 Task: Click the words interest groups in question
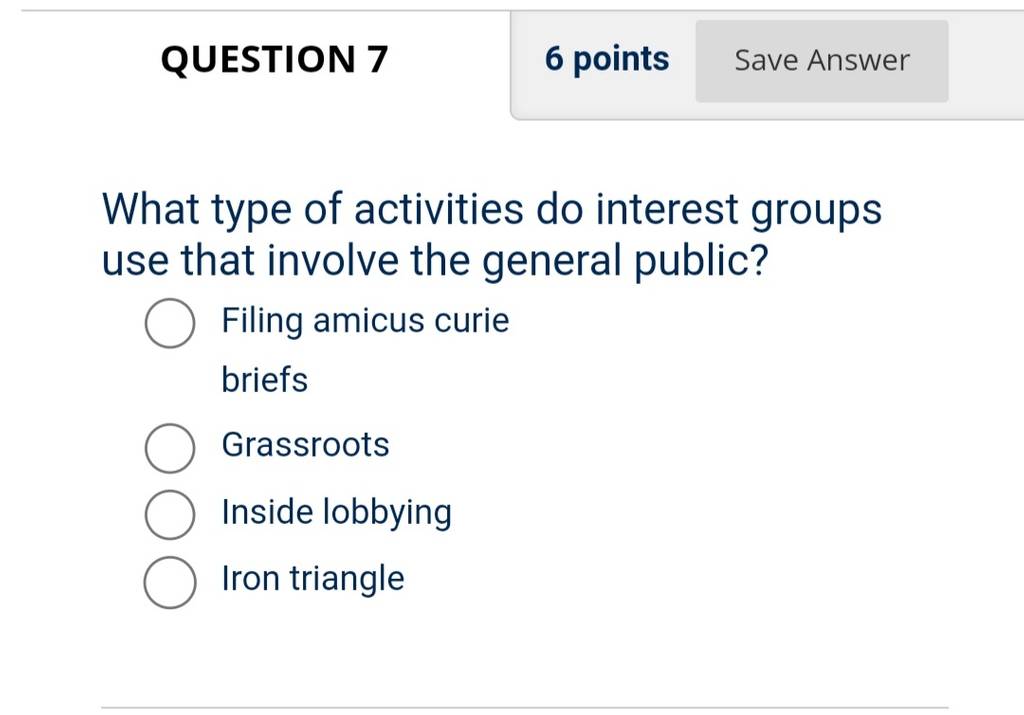(x=739, y=210)
